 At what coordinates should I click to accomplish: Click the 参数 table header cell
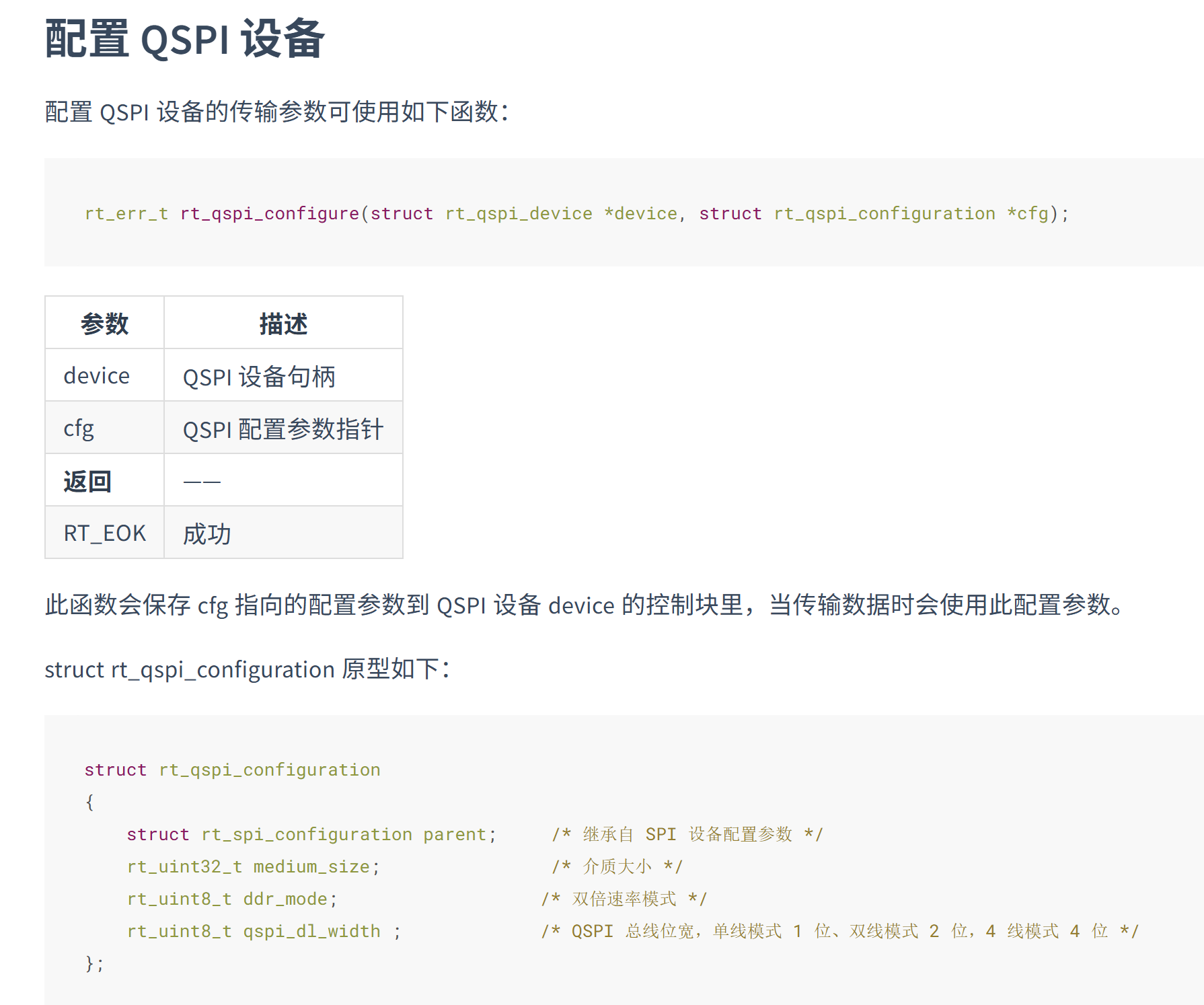tap(104, 323)
